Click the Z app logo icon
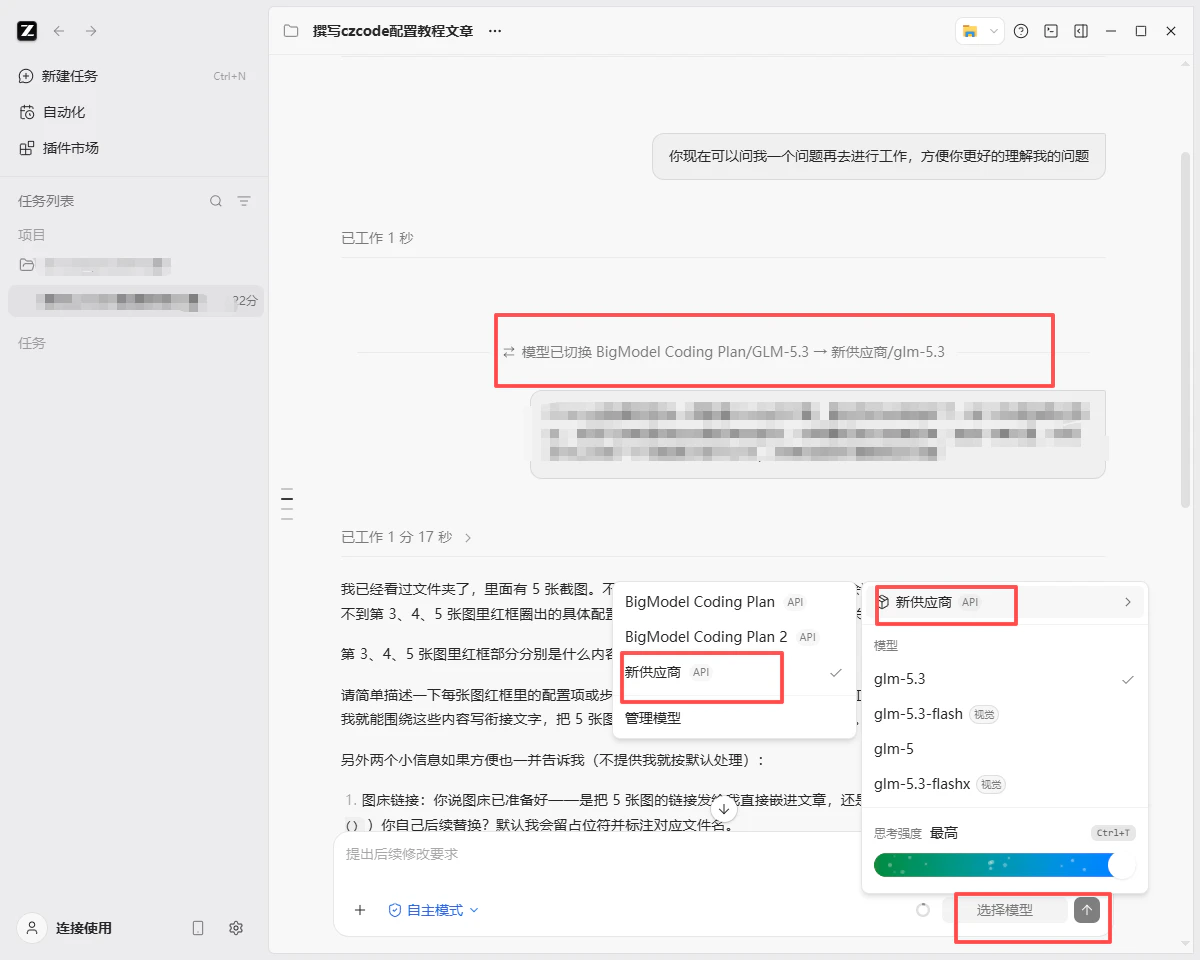Viewport: 1200px width, 960px height. 27,31
